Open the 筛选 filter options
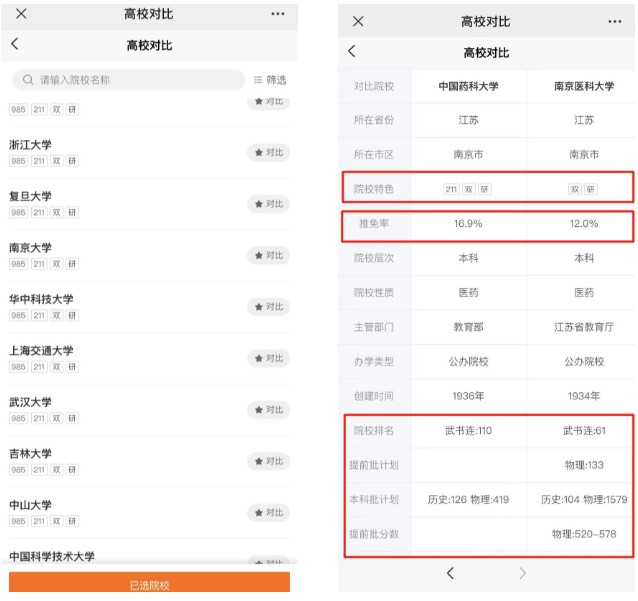Screen dimensions: 638x601 270,80
